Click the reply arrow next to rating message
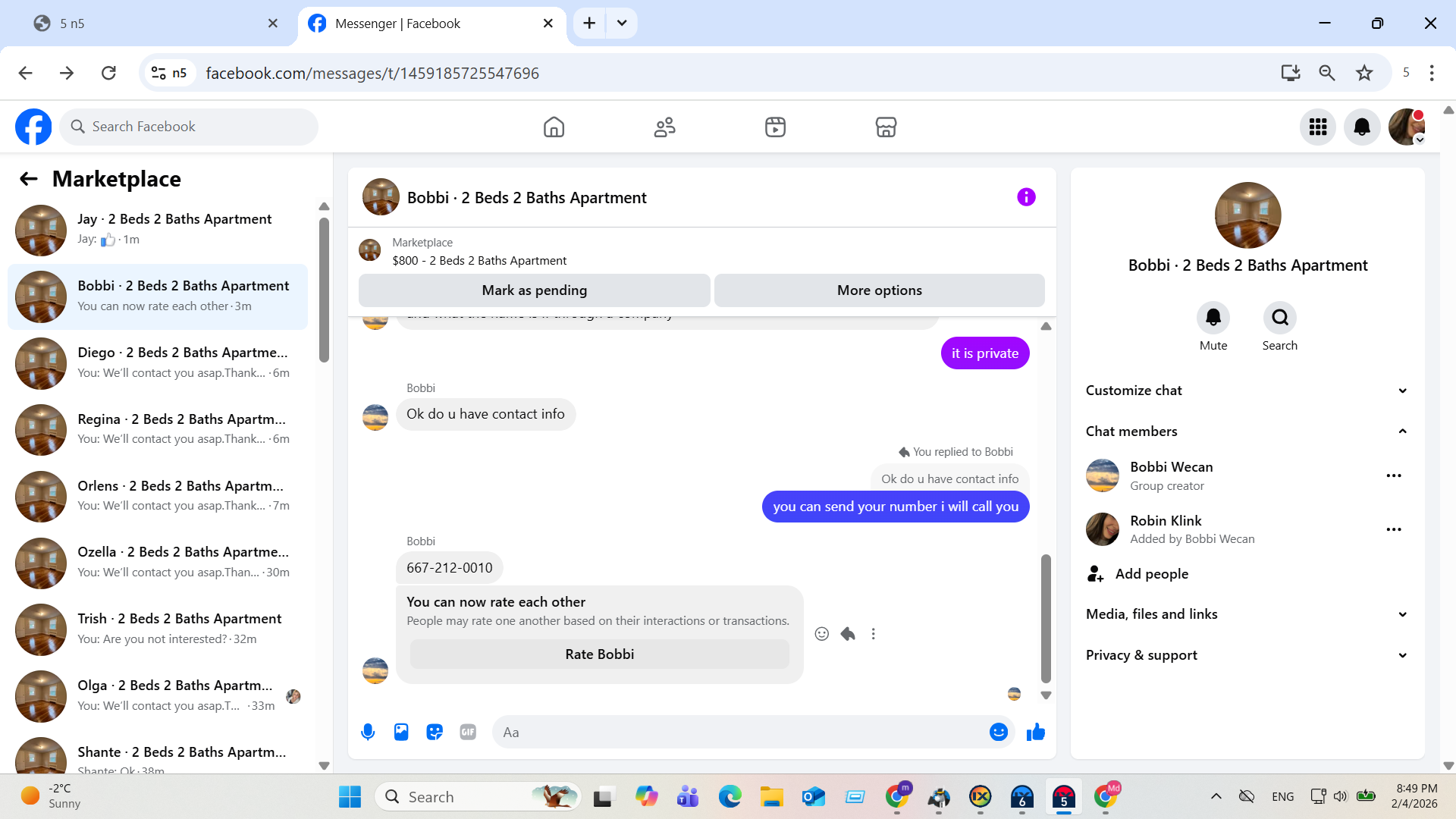 (x=848, y=634)
